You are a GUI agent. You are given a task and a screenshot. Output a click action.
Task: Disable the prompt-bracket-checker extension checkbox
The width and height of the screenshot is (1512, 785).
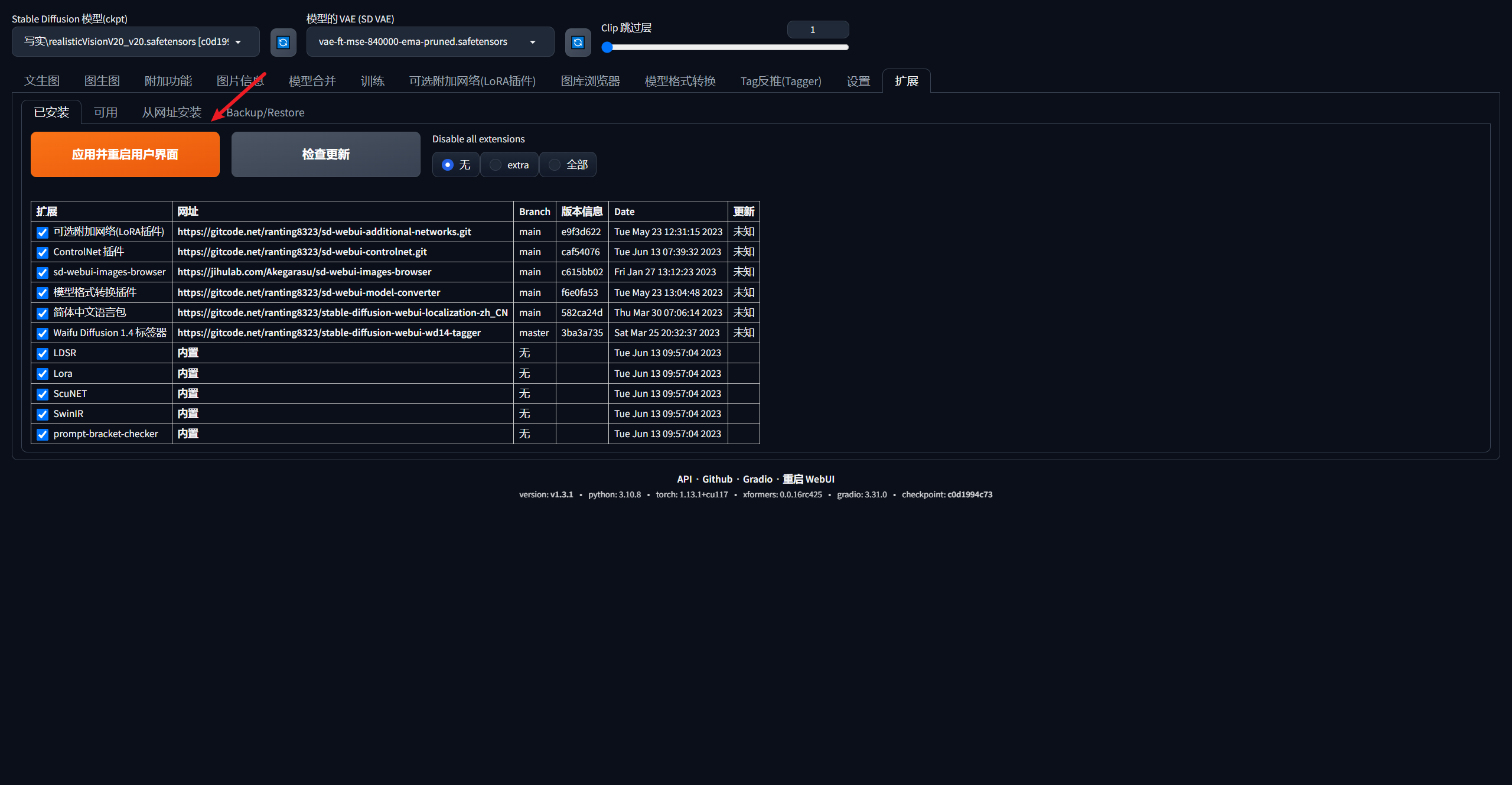pos(43,434)
